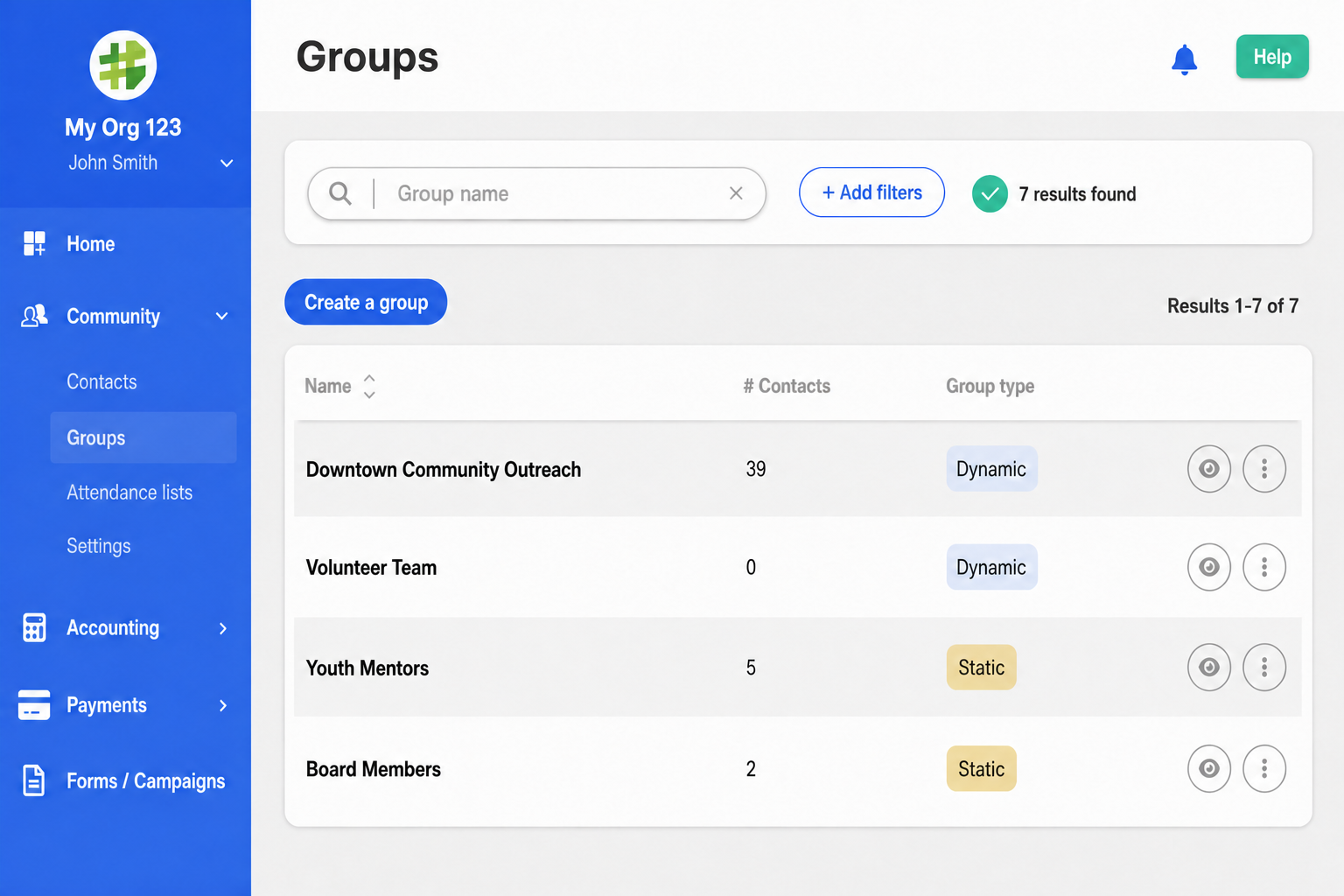Click Board Members contact count 2
The image size is (1344, 896).
click(x=751, y=769)
